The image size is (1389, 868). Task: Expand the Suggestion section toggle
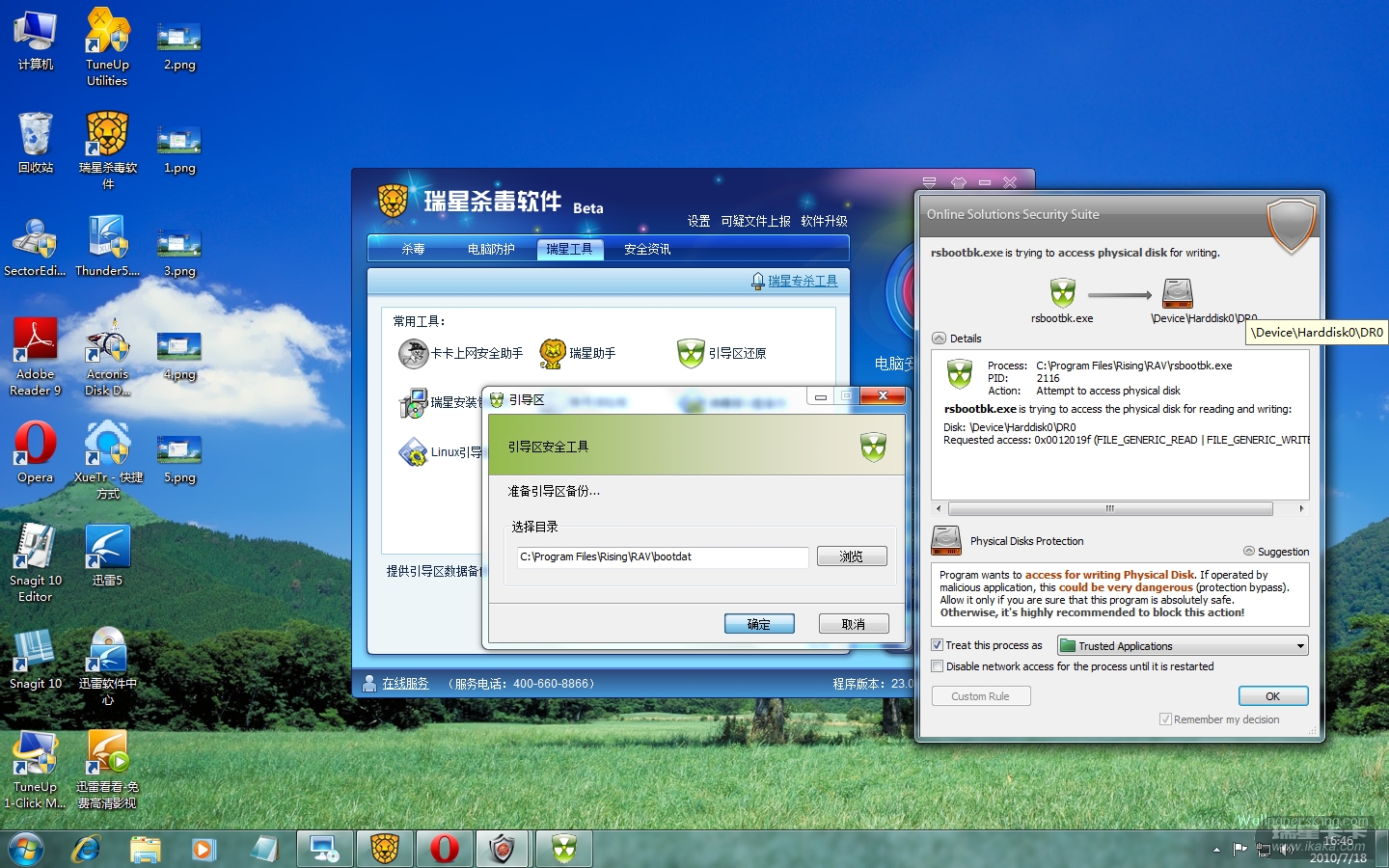coord(1249,552)
